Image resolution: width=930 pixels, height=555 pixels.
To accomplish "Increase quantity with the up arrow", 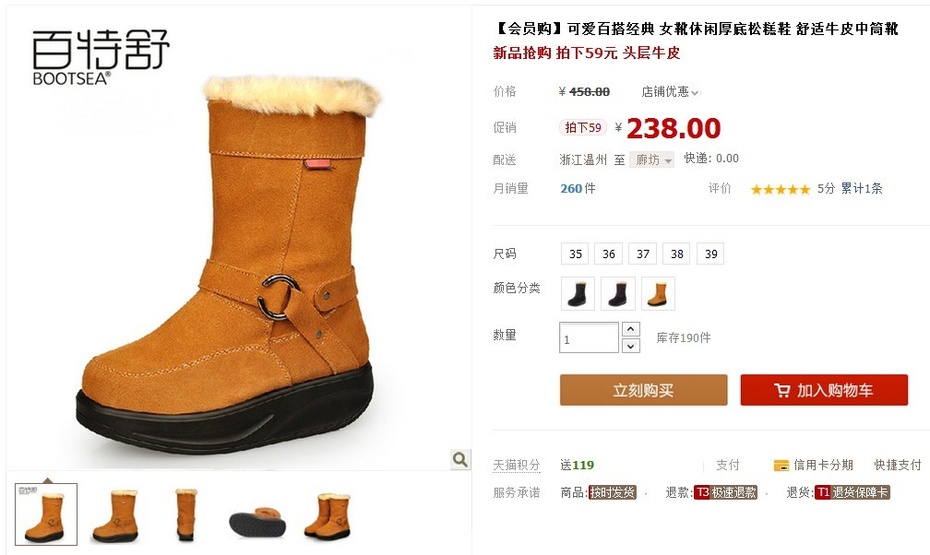I will coord(630,329).
